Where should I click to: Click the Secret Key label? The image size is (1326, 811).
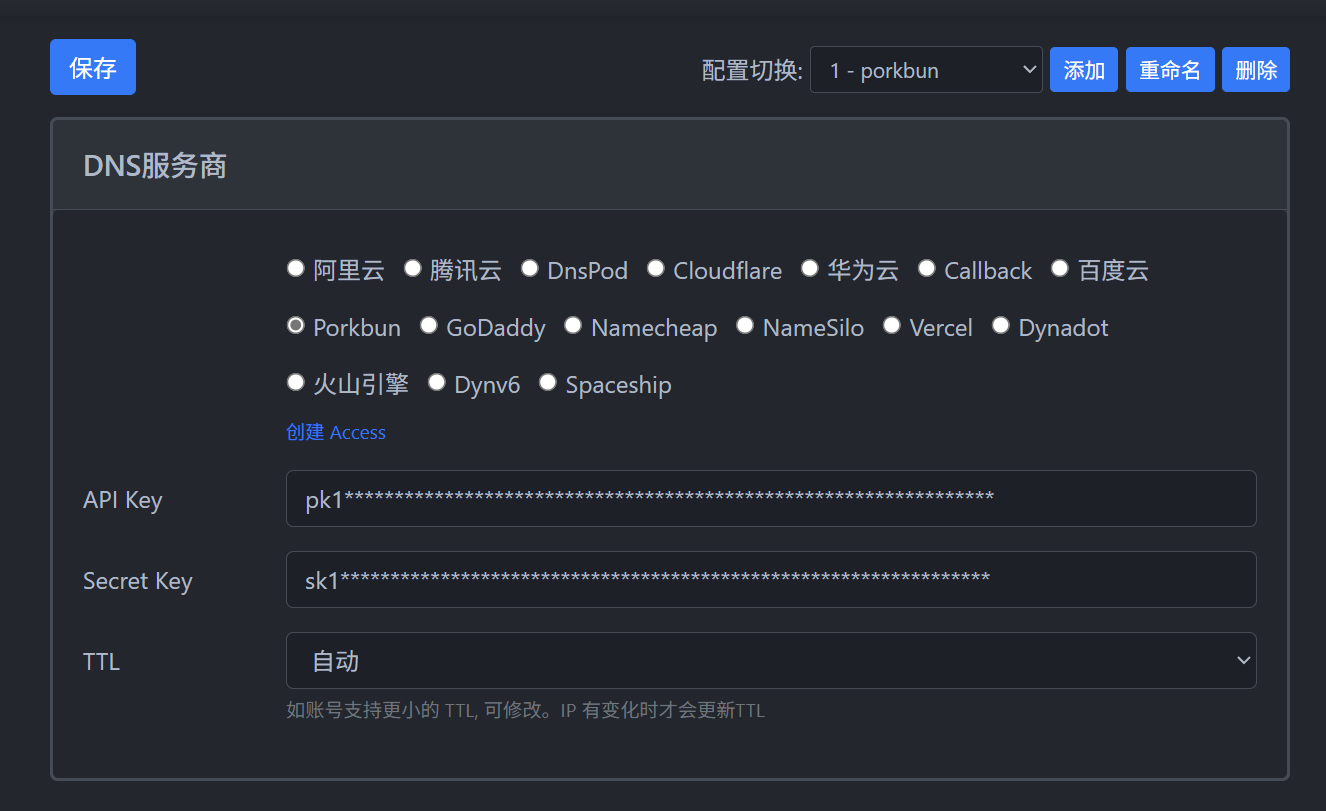[138, 581]
